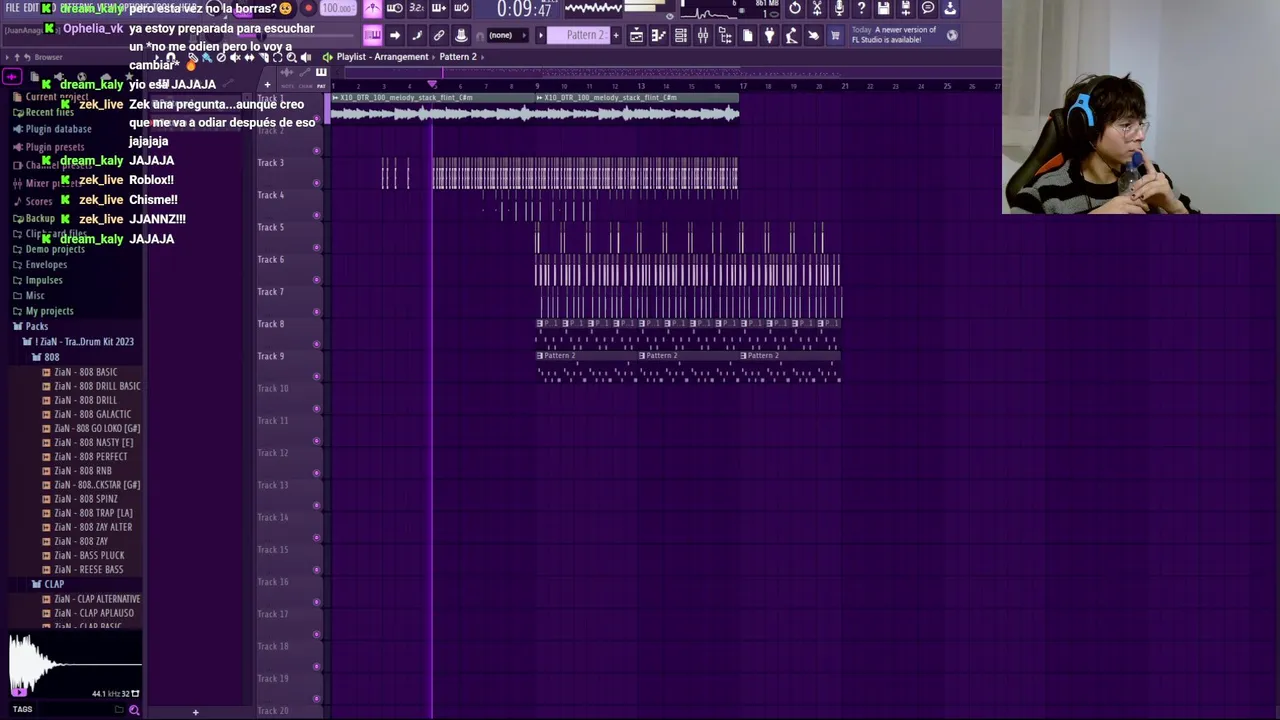The width and height of the screenshot is (1280, 720).
Task: Collapse the CLAP folder
Action: pos(48,584)
